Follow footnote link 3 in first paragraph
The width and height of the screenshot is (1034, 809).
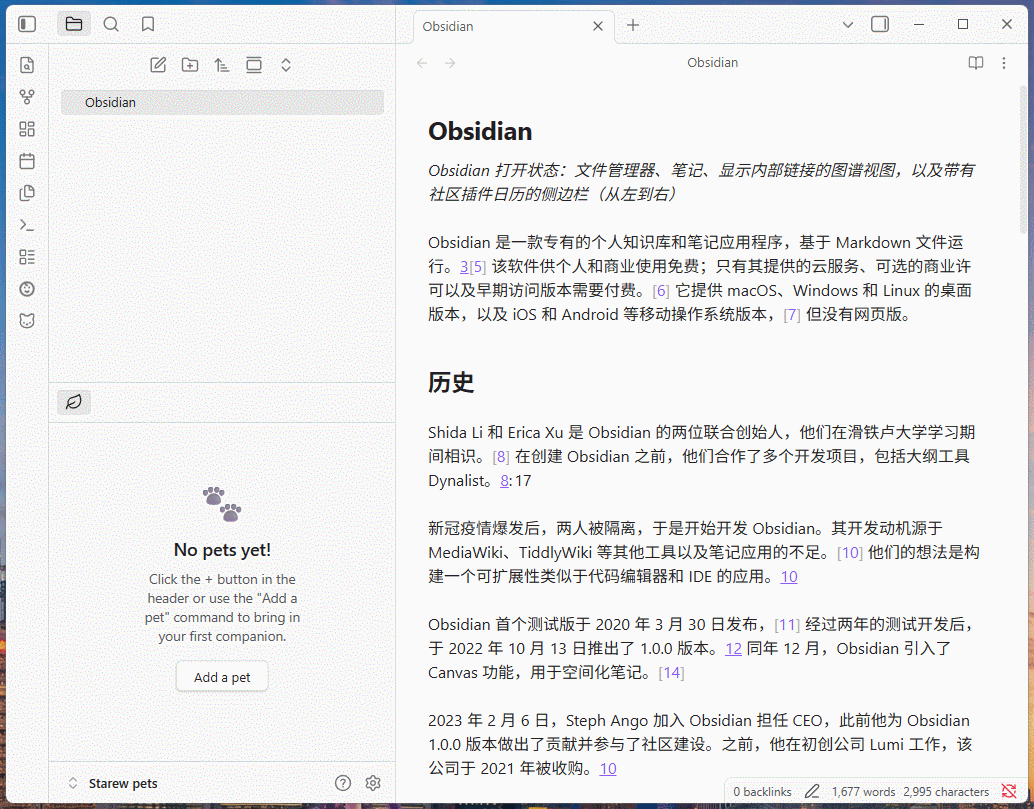pos(464,266)
